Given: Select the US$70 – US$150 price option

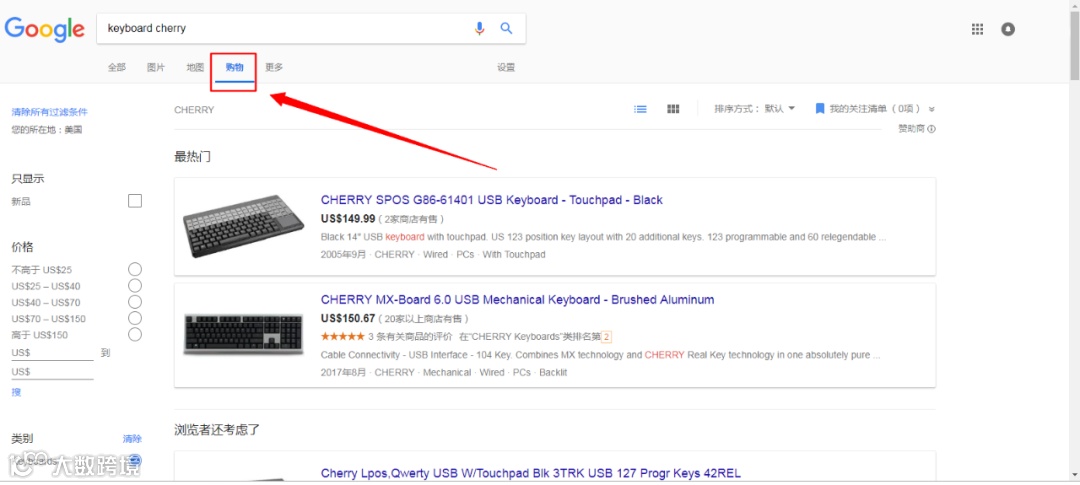Looking at the screenshot, I should tap(135, 318).
